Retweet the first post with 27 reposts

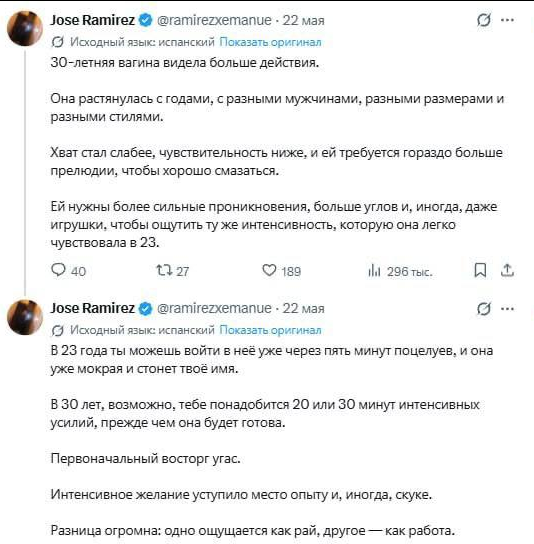[164, 270]
